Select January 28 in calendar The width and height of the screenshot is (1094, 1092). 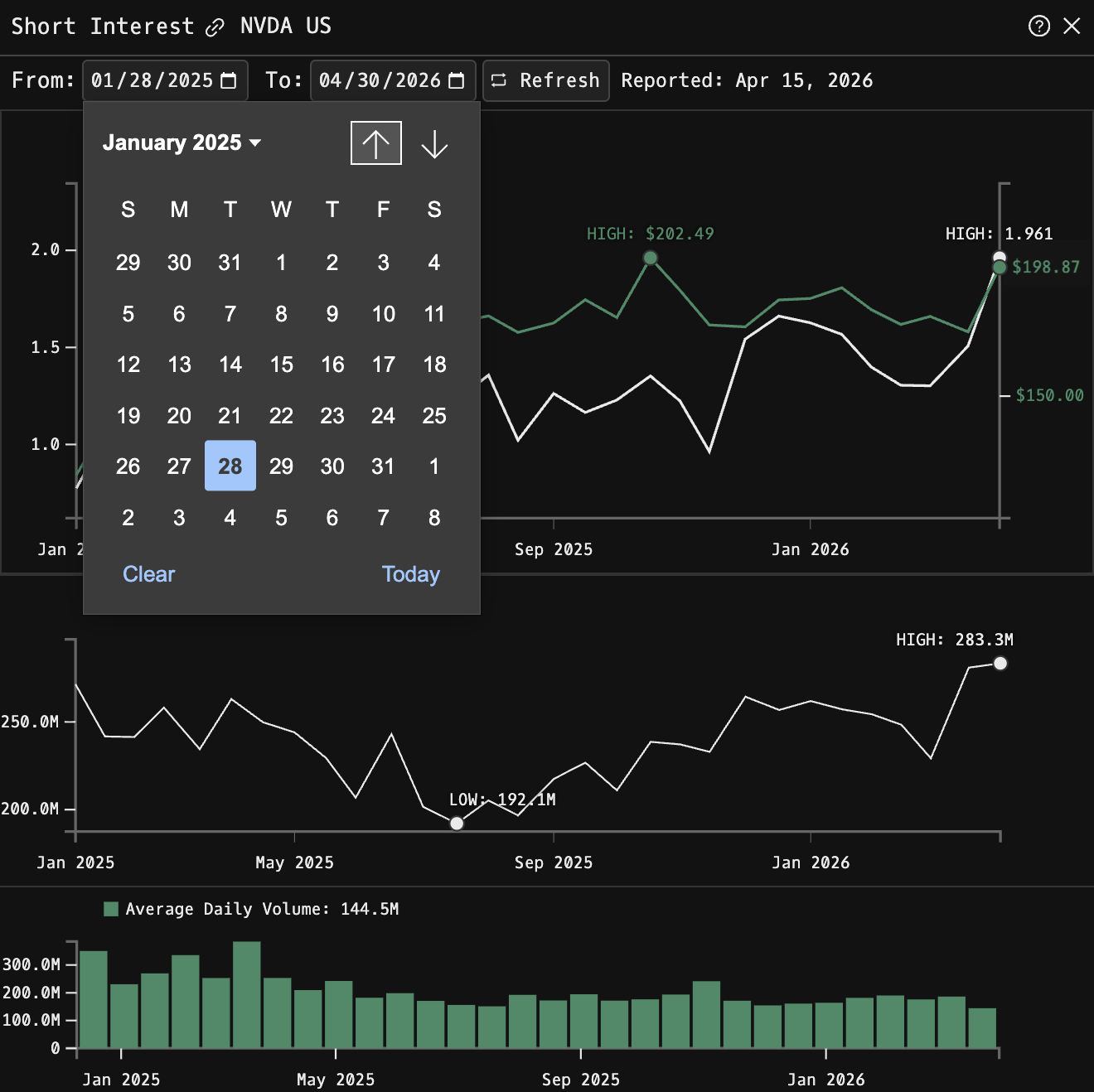230,466
